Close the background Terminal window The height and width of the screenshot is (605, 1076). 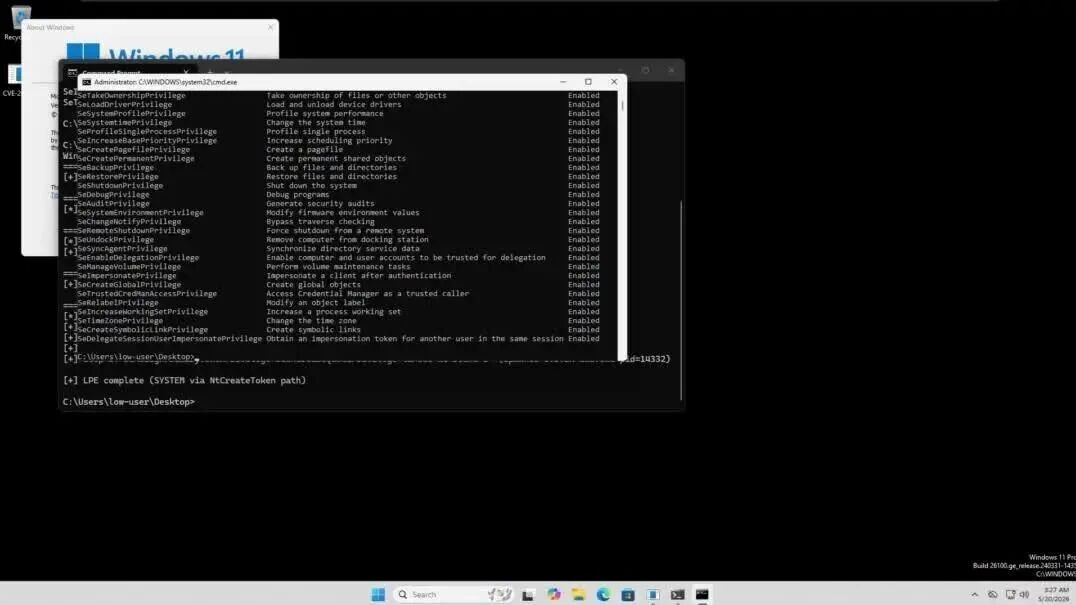[671, 70]
